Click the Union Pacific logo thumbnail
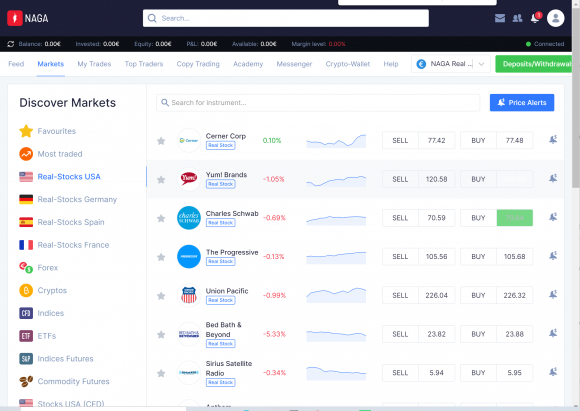This screenshot has width=580, height=411. [189, 295]
